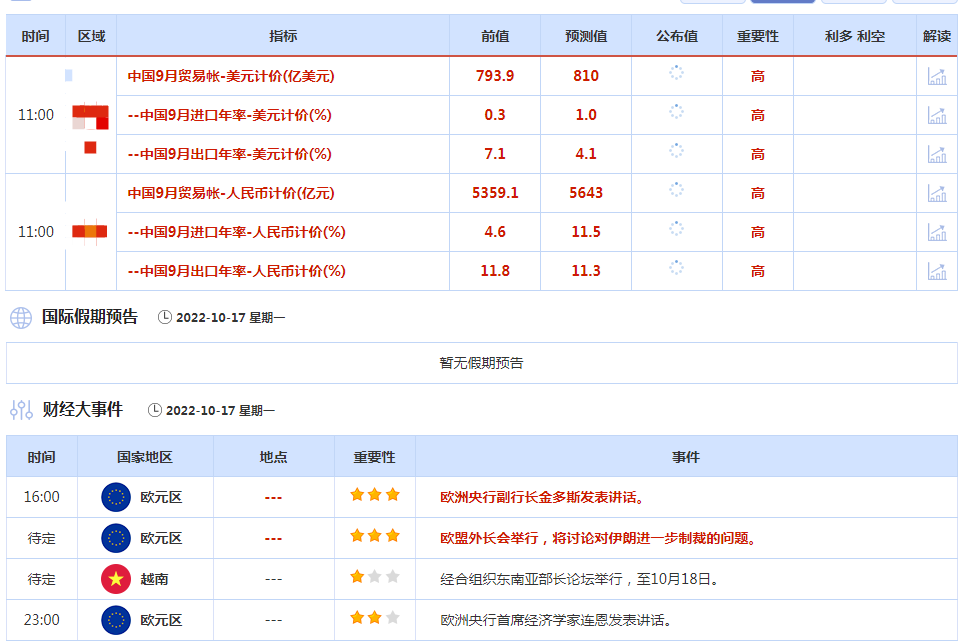
Task: Open the 中国9月出口年率-人民币计价(%) indicator link
Action: click(236, 271)
